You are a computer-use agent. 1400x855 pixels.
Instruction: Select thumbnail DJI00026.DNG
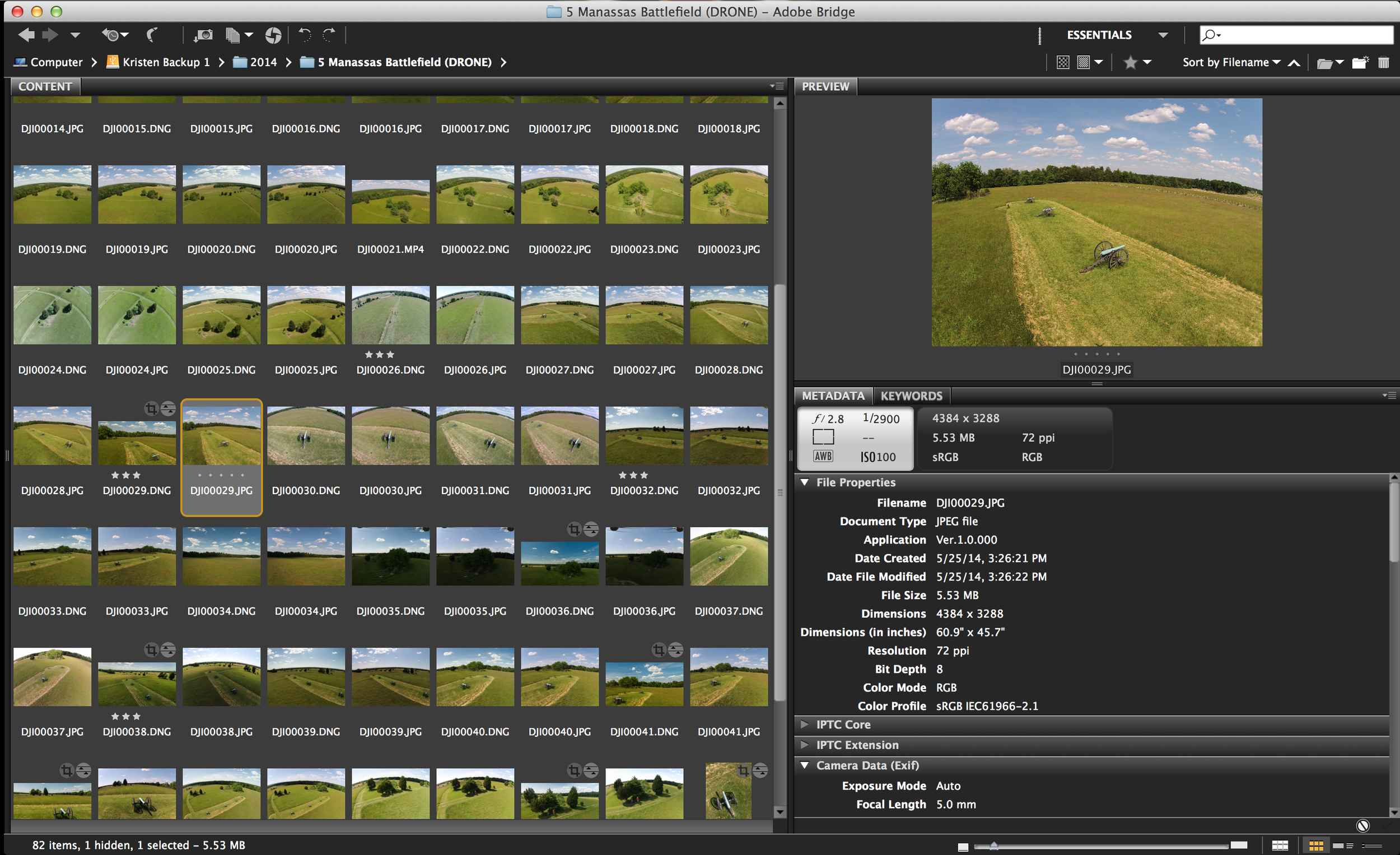click(x=390, y=315)
